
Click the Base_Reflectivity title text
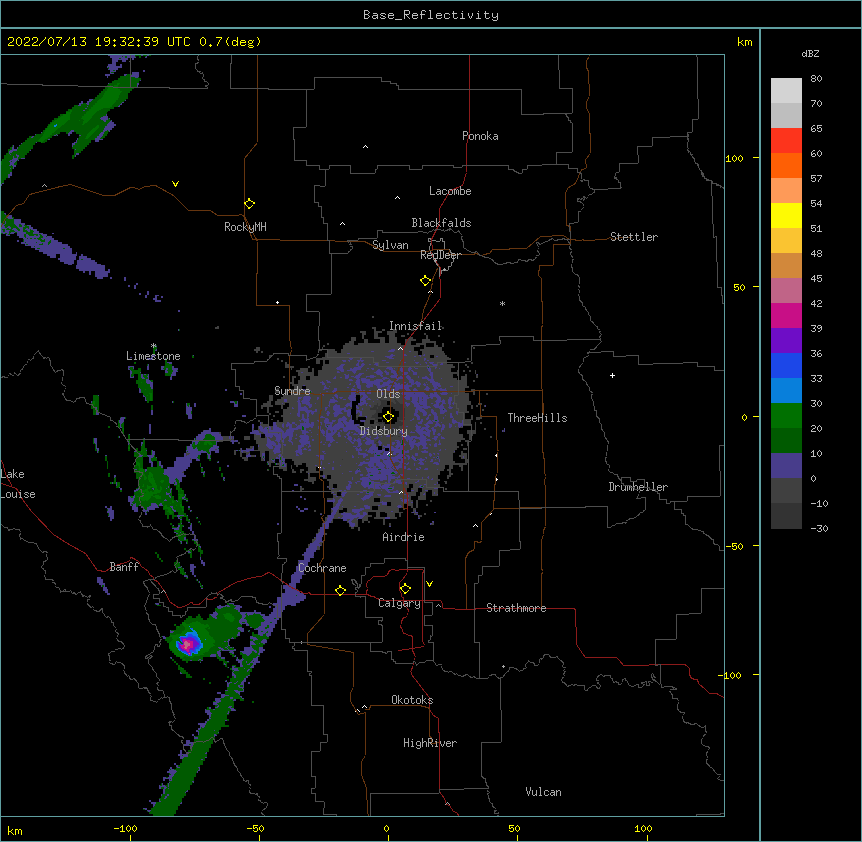[x=431, y=15]
